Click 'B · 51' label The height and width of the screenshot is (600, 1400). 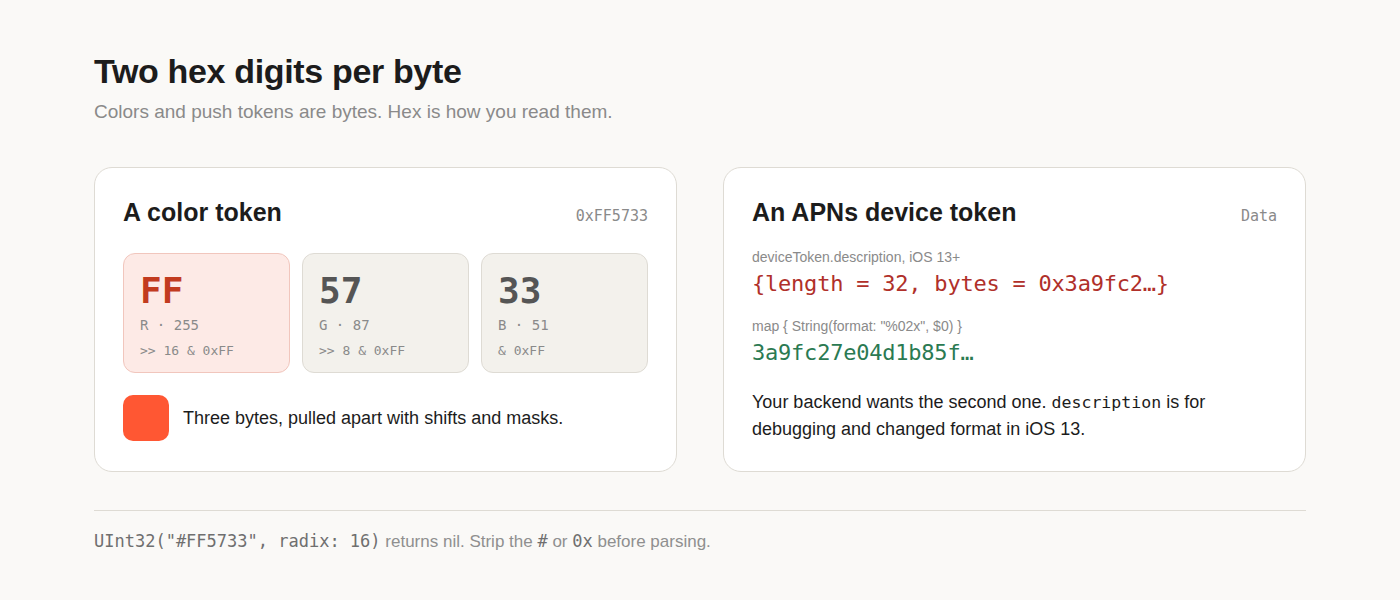(523, 325)
